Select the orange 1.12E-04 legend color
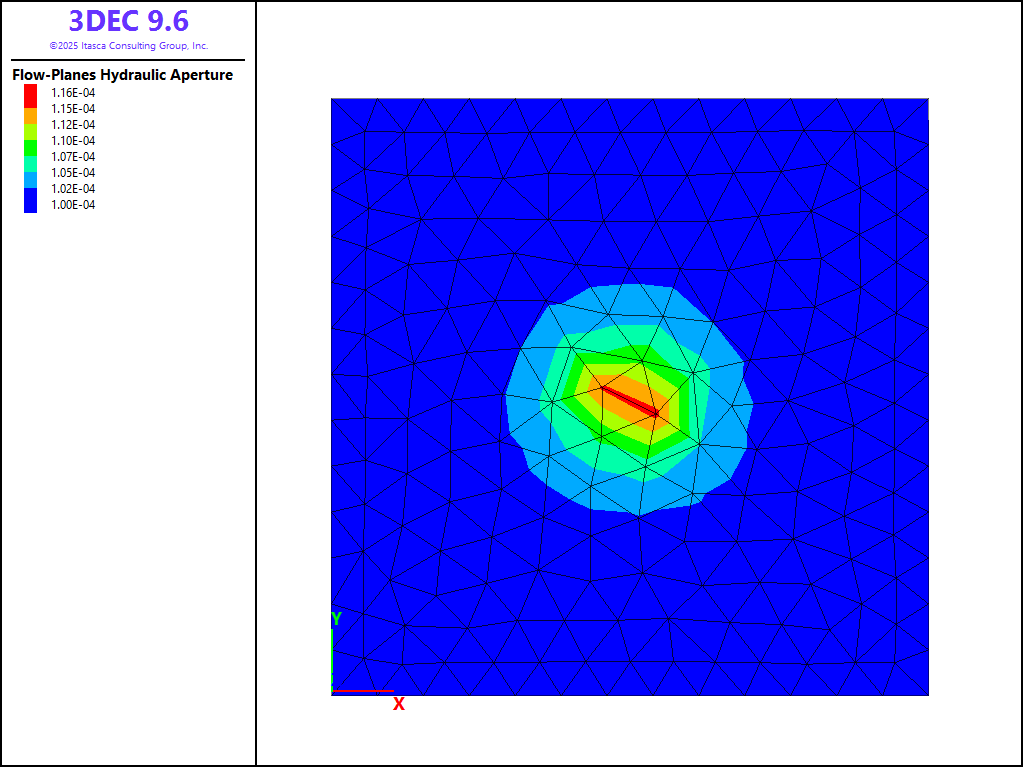 30,124
